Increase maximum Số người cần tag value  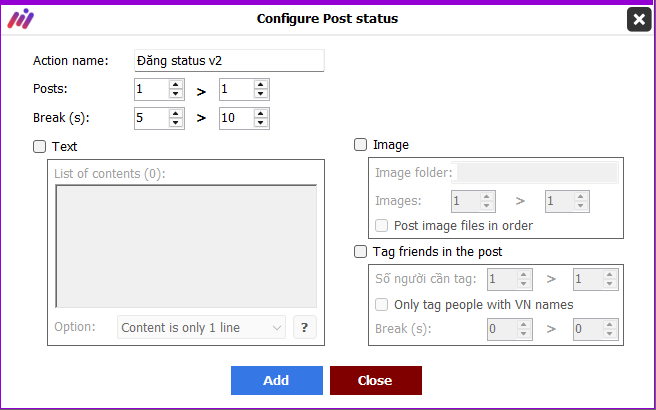point(609,275)
